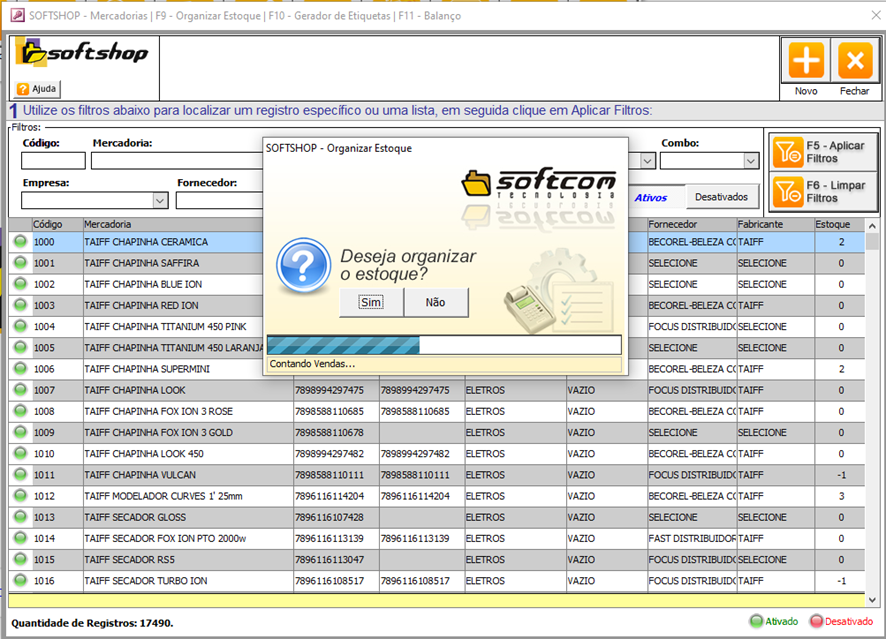Click the F5 Aplicar Filtros funnel icon
Viewport: 886px width, 639px height.
pos(787,152)
